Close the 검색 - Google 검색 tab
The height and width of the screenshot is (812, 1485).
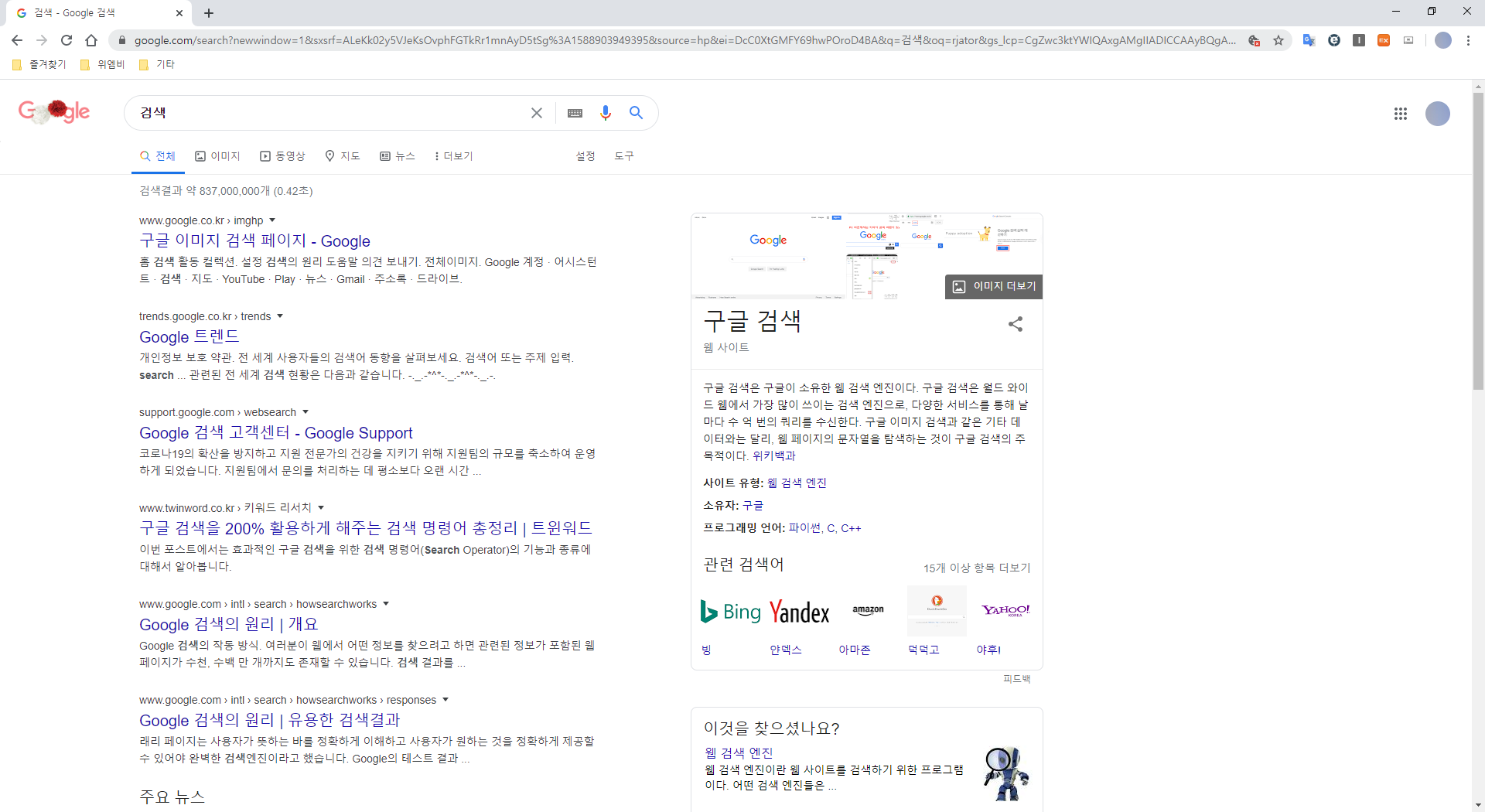click(179, 13)
